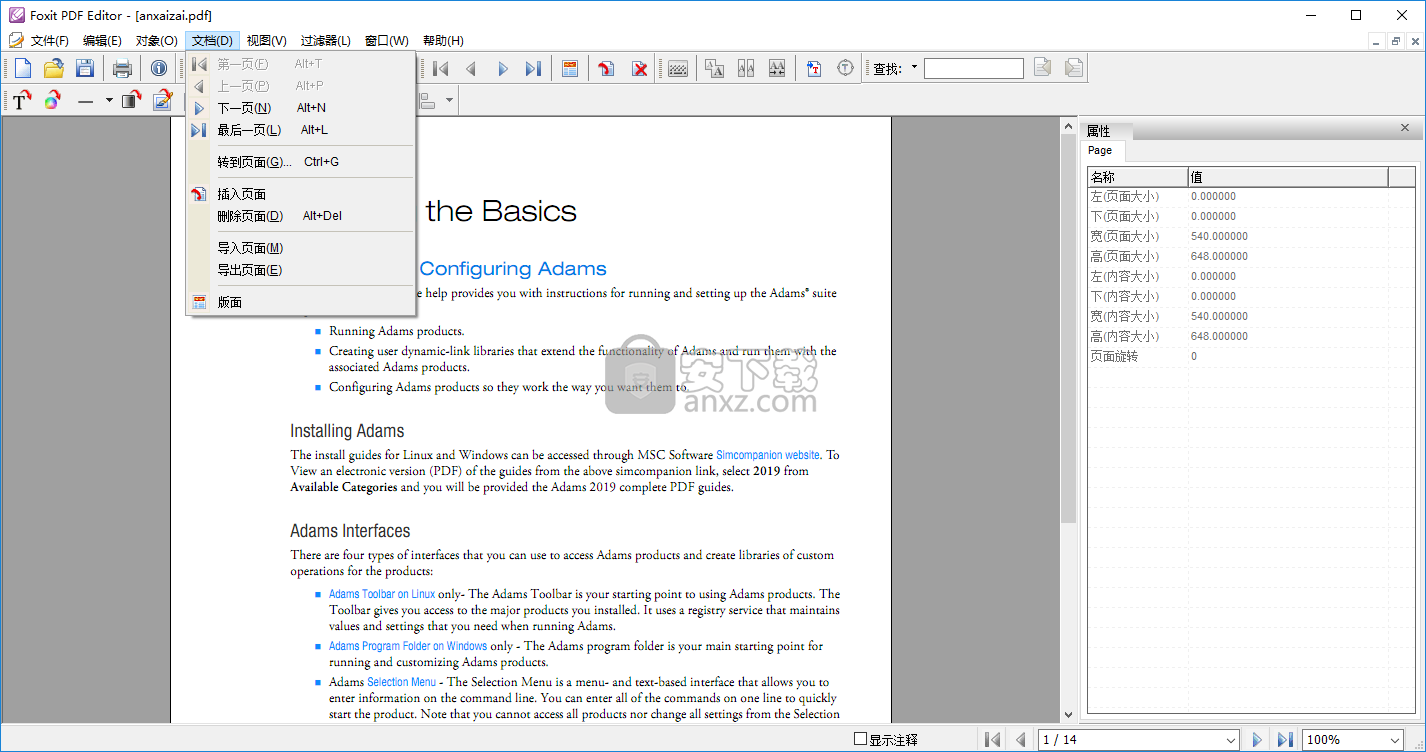
Task: Click the edit image pencil icon
Action: [x=162, y=100]
